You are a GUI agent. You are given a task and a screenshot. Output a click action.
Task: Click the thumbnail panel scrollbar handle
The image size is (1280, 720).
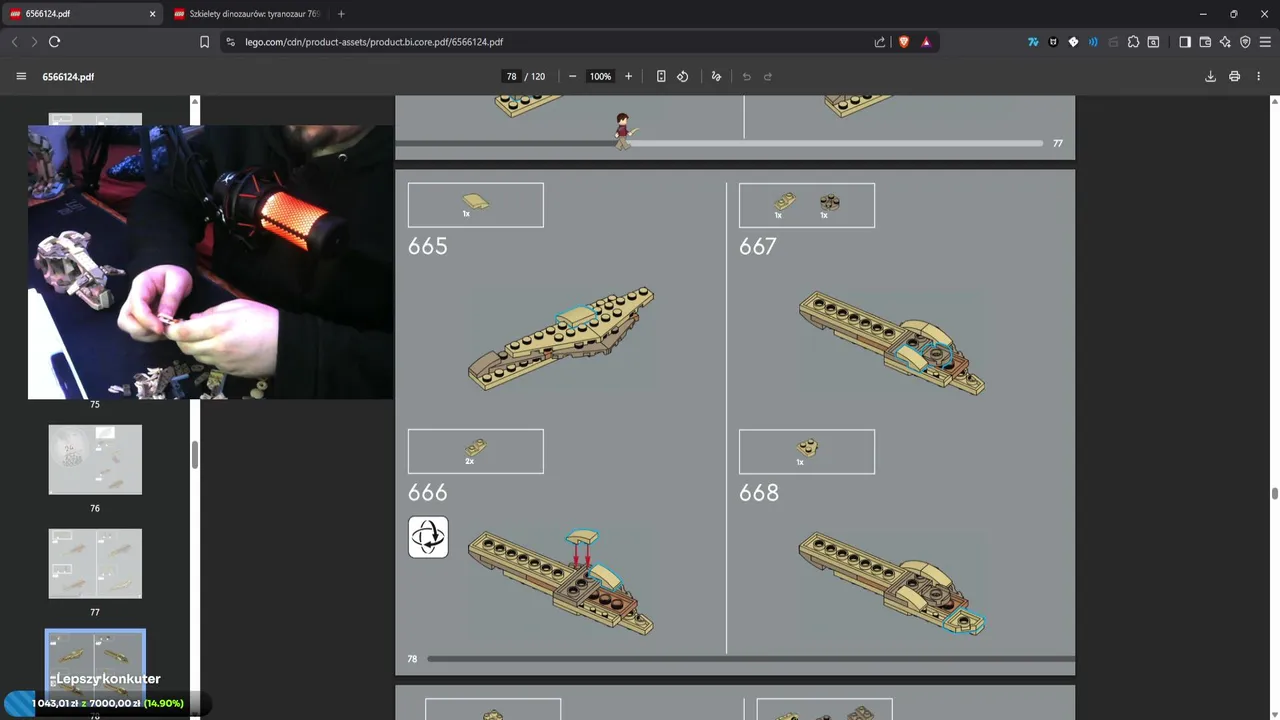click(195, 455)
